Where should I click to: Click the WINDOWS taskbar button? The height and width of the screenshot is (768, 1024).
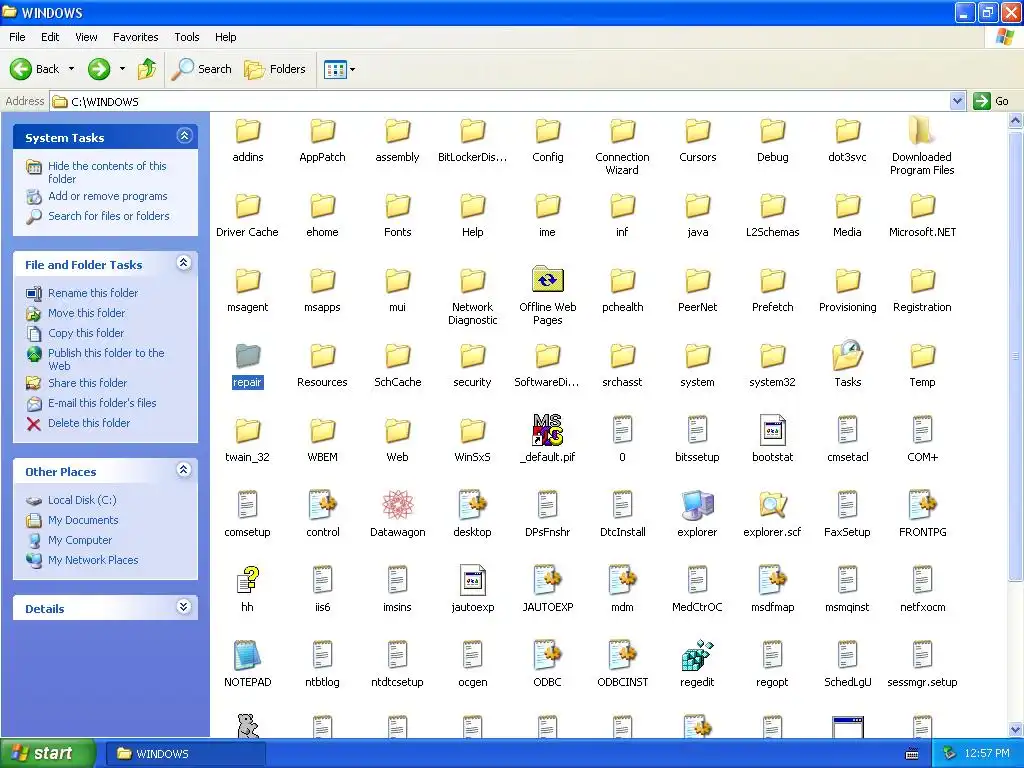[x=185, y=754]
